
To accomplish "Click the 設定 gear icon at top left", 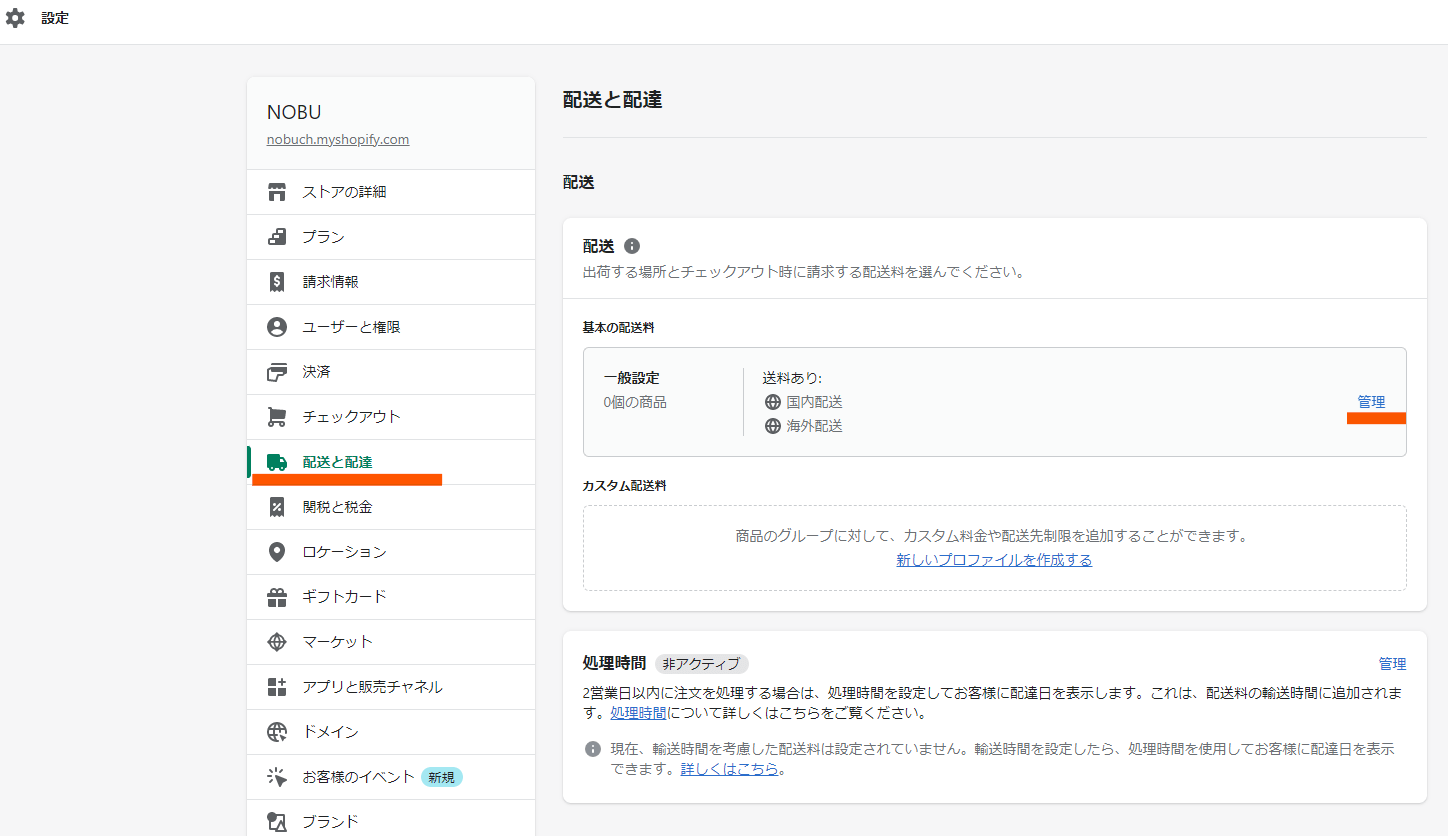I will tap(15, 17).
